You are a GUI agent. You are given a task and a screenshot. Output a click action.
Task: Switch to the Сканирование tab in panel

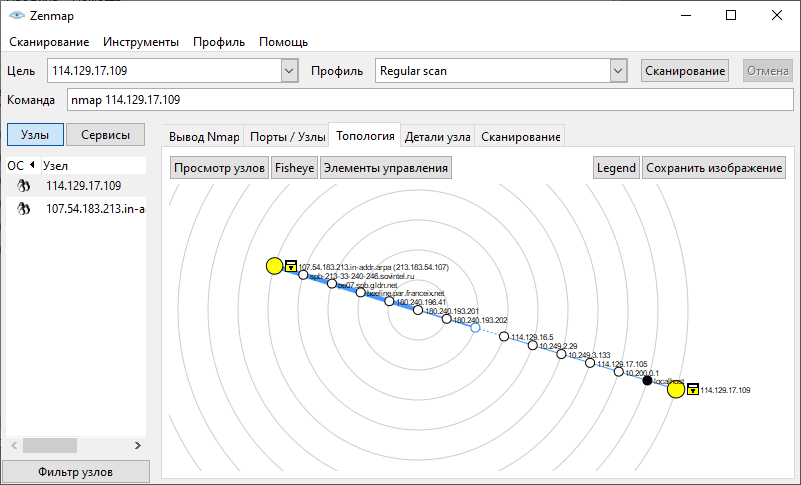pyautogui.click(x=520, y=136)
